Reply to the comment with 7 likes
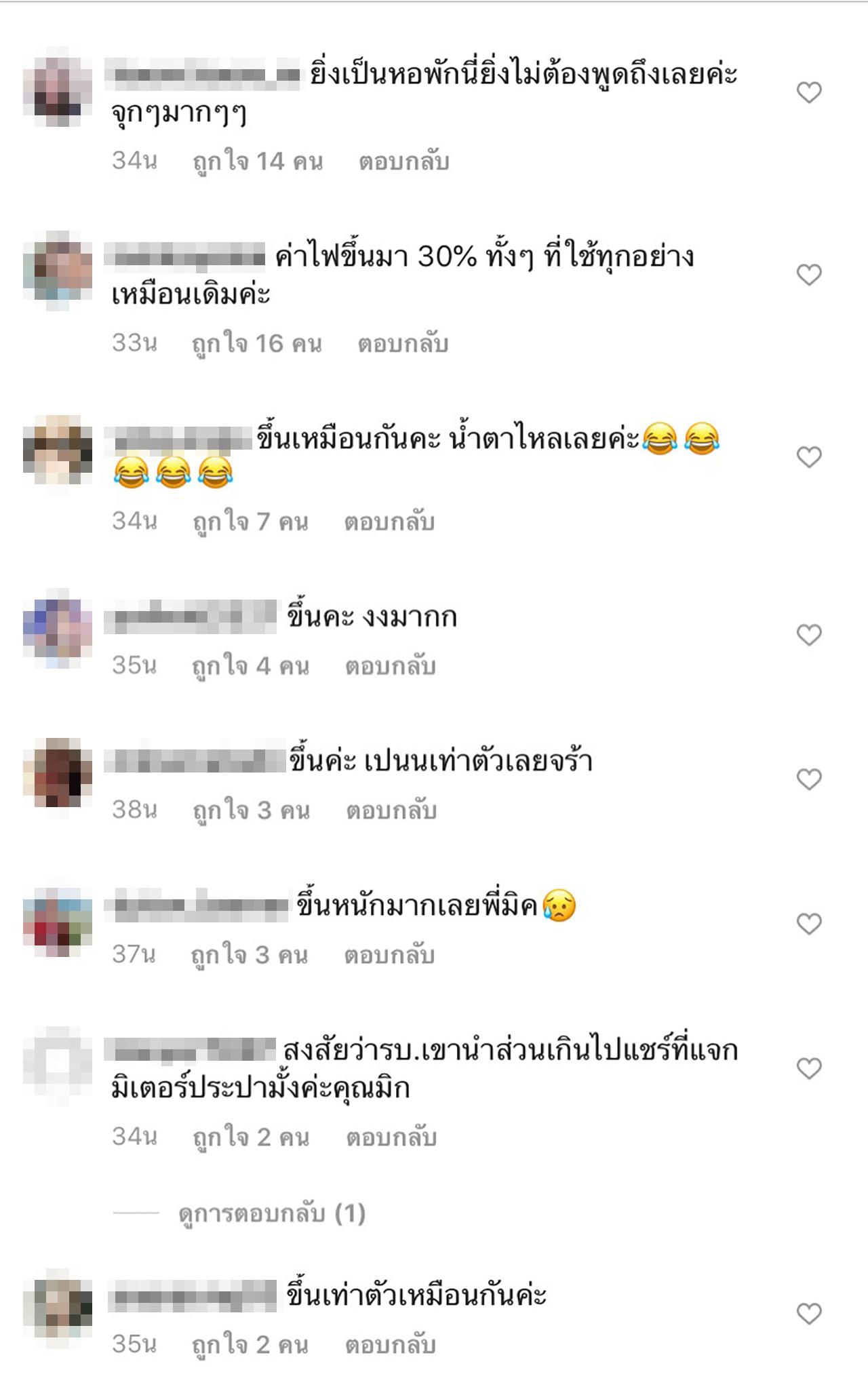The width and height of the screenshot is (868, 1387). point(389,522)
